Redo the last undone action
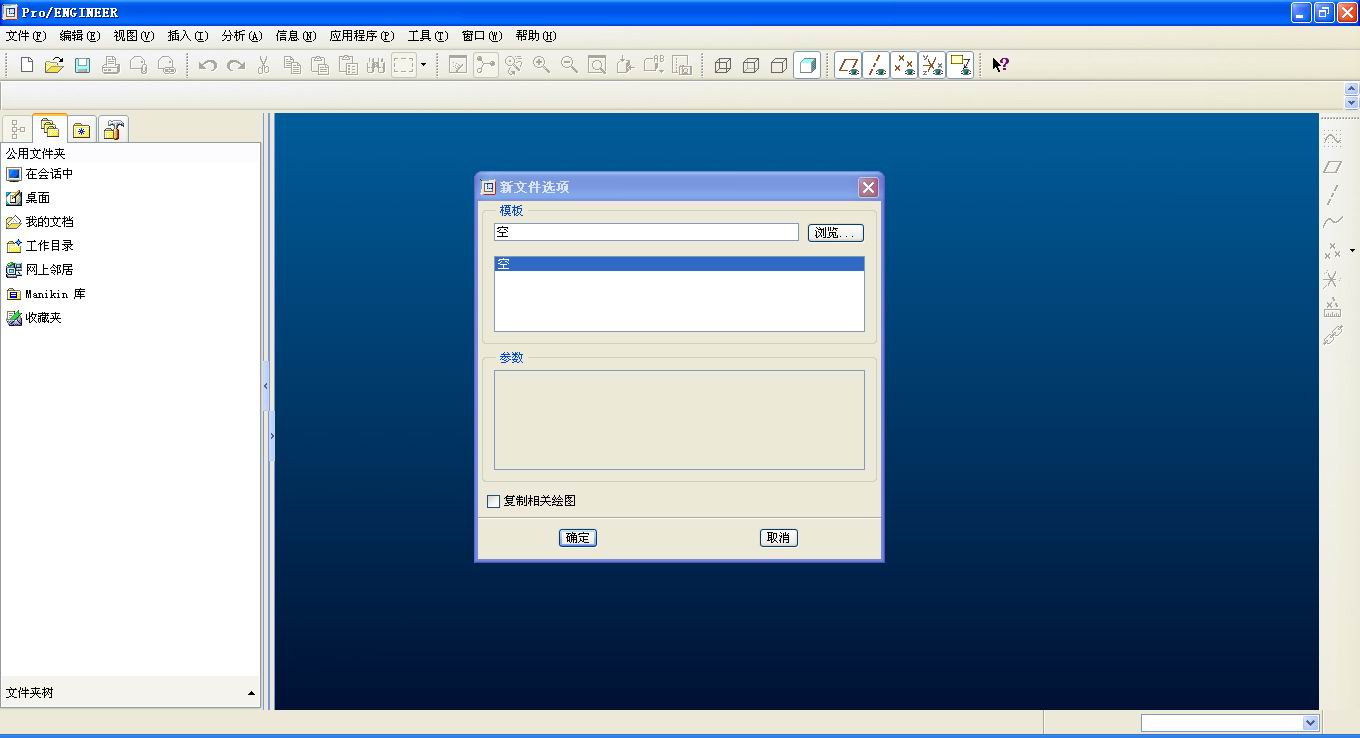The image size is (1360, 738). (x=236, y=65)
